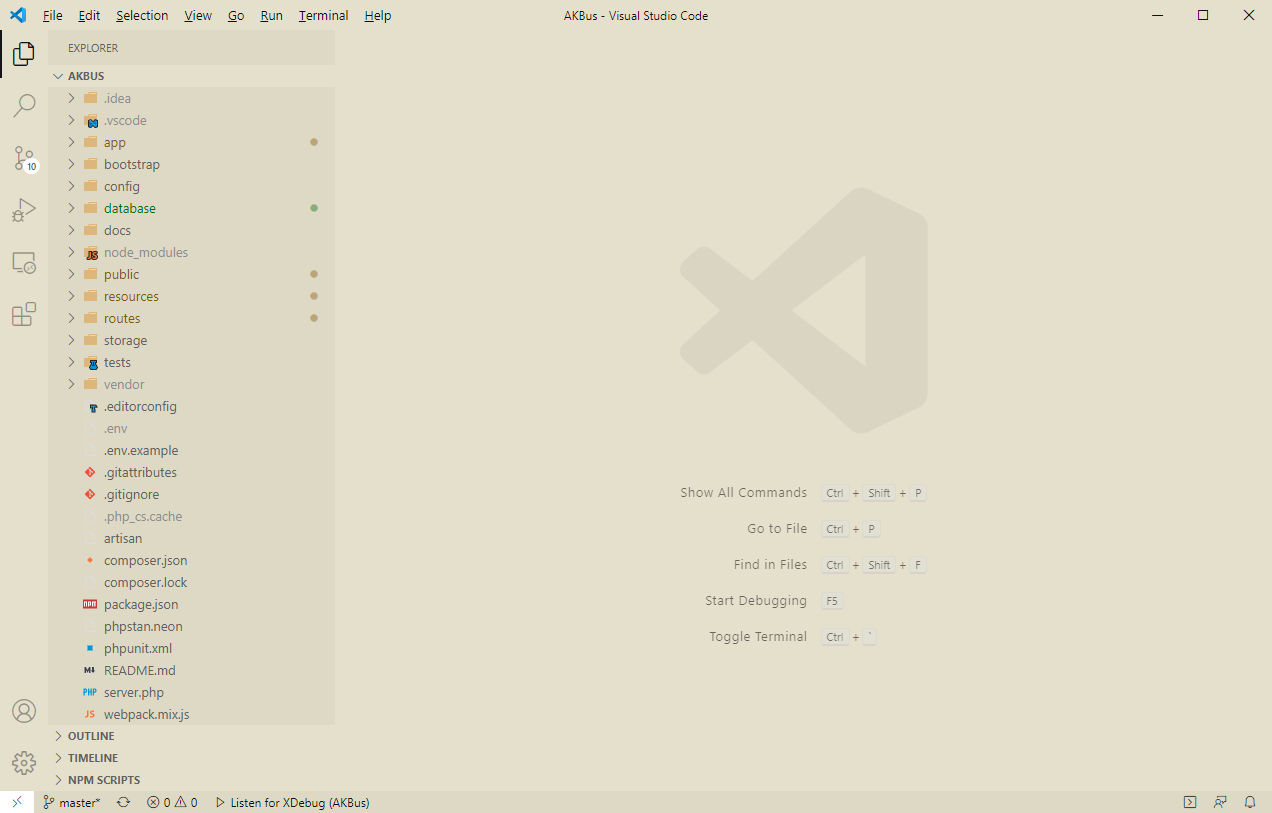1272x813 pixels.
Task: Click the feedback icon in status bar
Action: click(1220, 802)
